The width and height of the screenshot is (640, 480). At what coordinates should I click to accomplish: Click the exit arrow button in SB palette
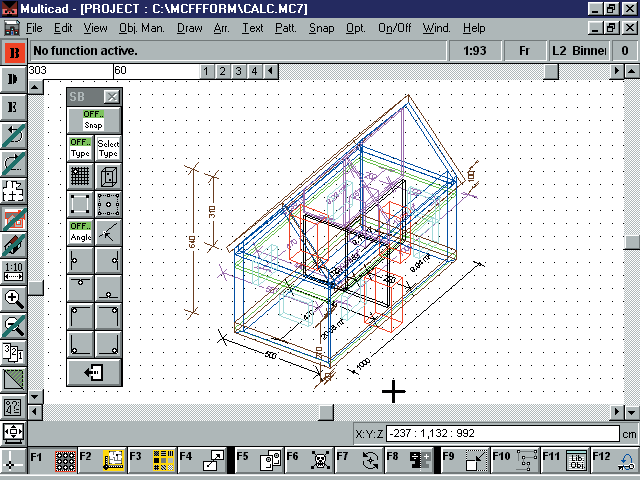click(x=94, y=372)
